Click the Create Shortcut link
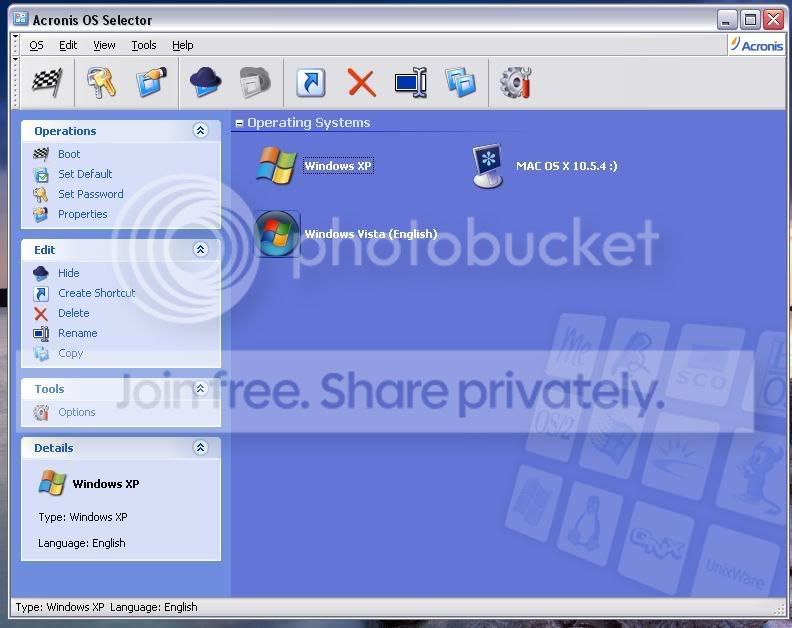 coord(96,293)
